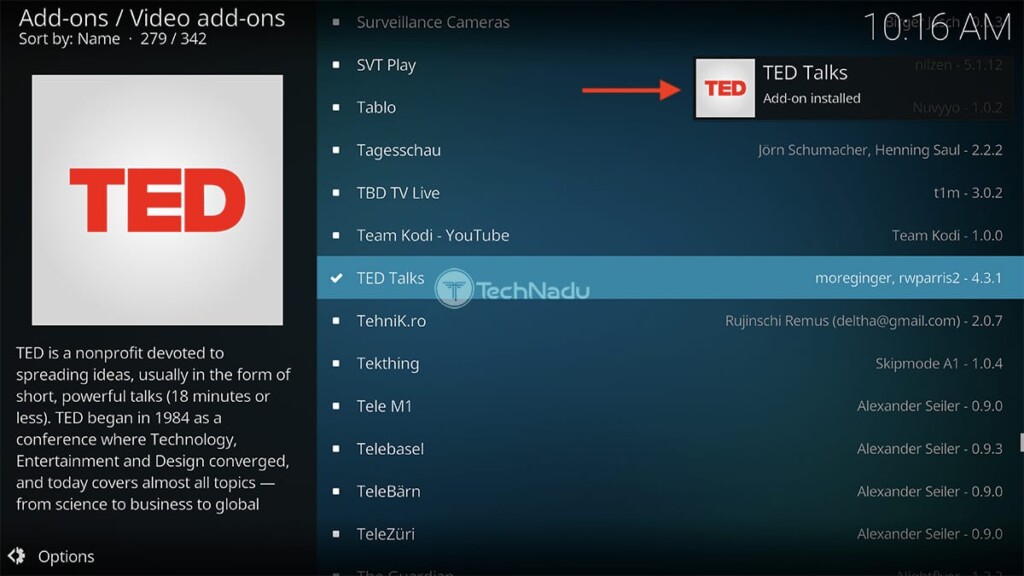
Task: Click the Tagesschau bullet marker
Action: tap(336, 150)
